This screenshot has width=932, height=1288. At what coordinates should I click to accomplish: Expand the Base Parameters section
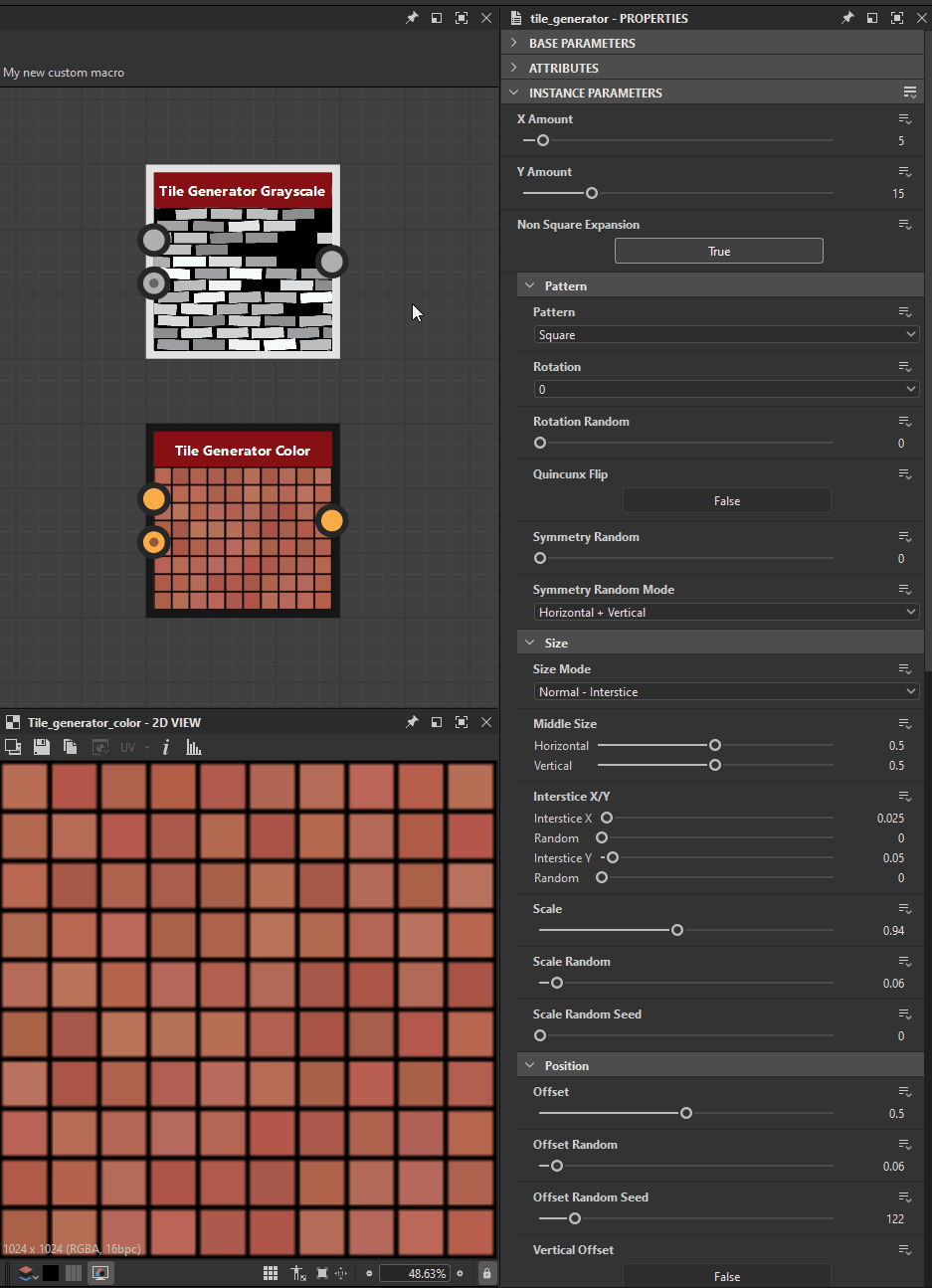pyautogui.click(x=582, y=43)
